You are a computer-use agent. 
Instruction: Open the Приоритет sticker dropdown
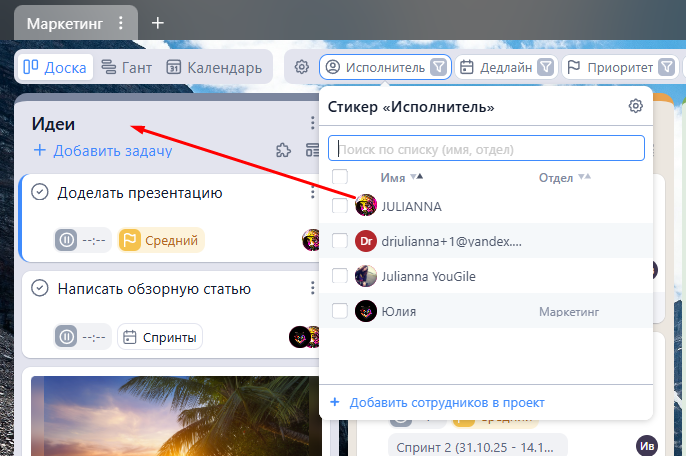pyautogui.click(x=610, y=67)
